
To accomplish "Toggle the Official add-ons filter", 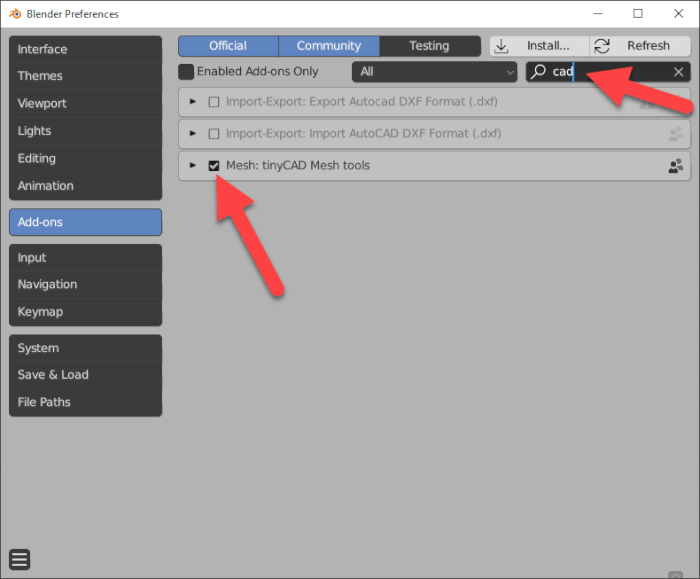I will pyautogui.click(x=228, y=46).
